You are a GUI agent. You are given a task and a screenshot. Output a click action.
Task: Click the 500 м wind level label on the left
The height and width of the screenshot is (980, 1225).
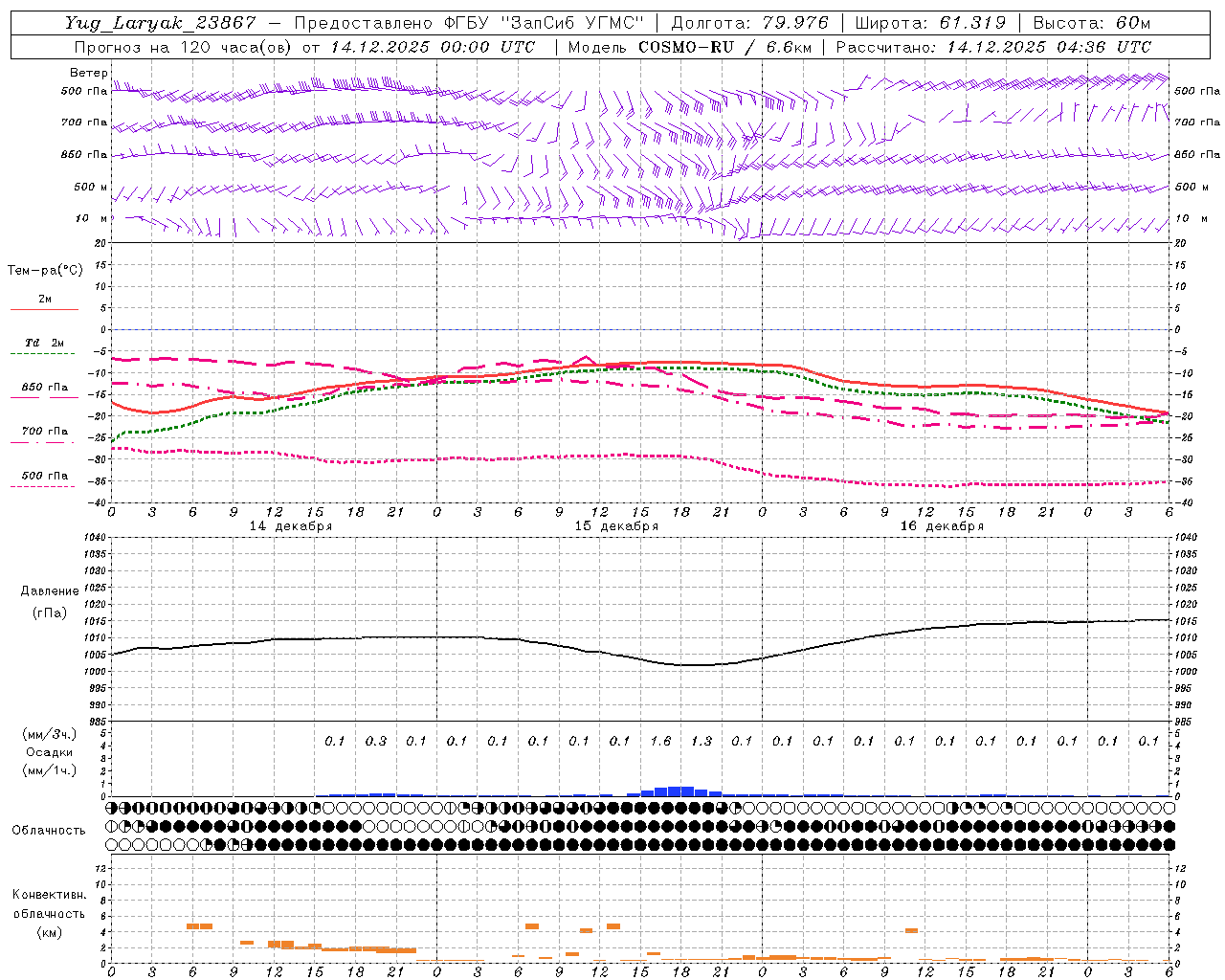coord(92,188)
